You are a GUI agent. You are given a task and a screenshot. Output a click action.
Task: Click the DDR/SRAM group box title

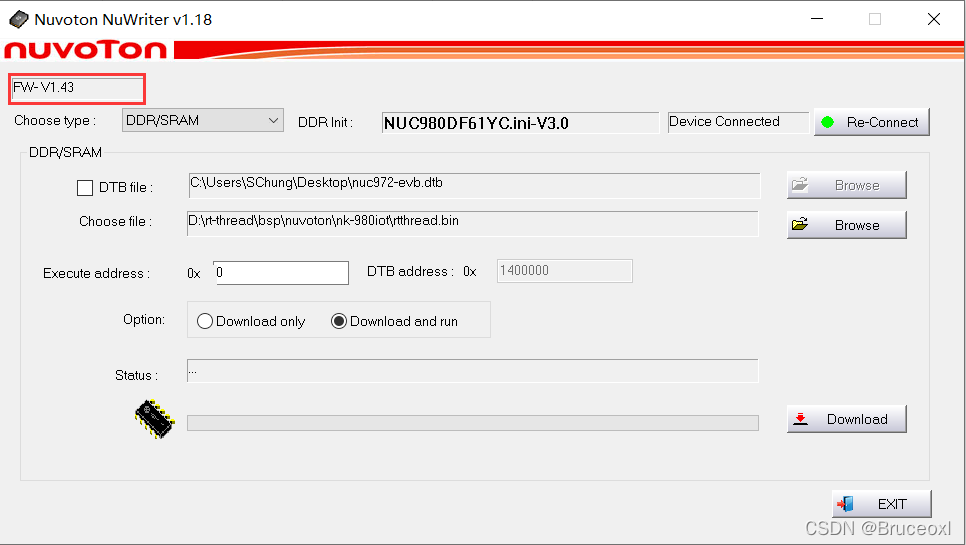point(65,153)
